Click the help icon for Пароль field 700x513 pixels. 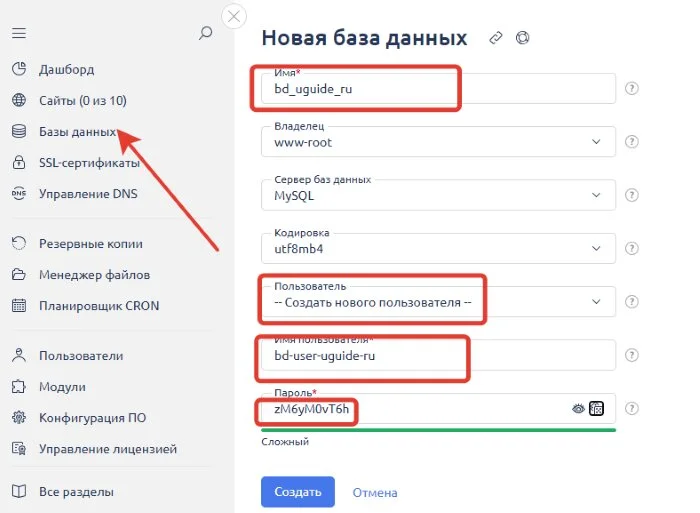[x=631, y=408]
